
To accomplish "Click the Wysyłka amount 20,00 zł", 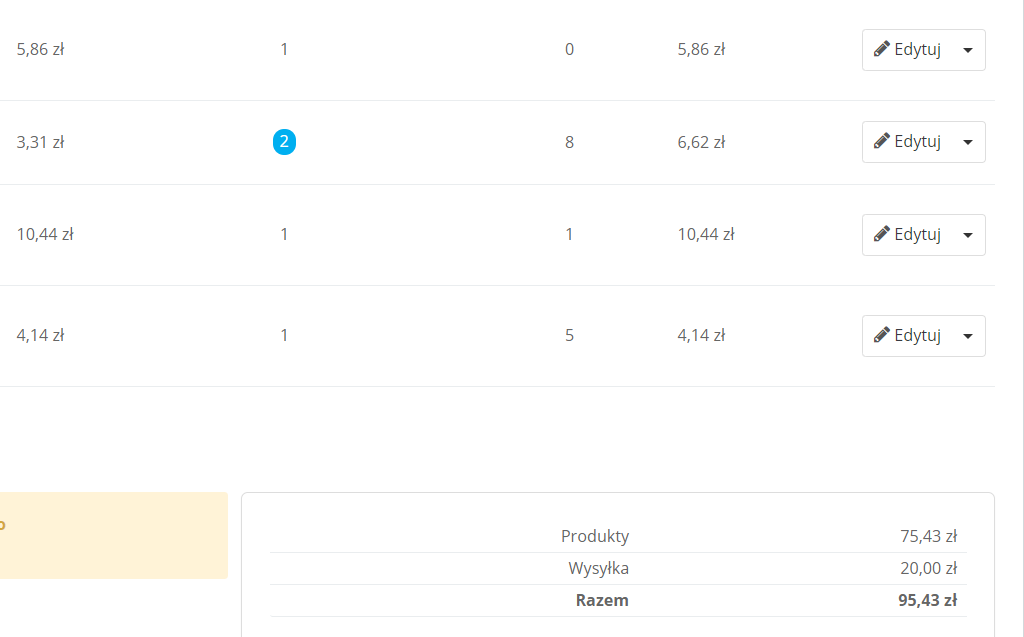I will 929,568.
